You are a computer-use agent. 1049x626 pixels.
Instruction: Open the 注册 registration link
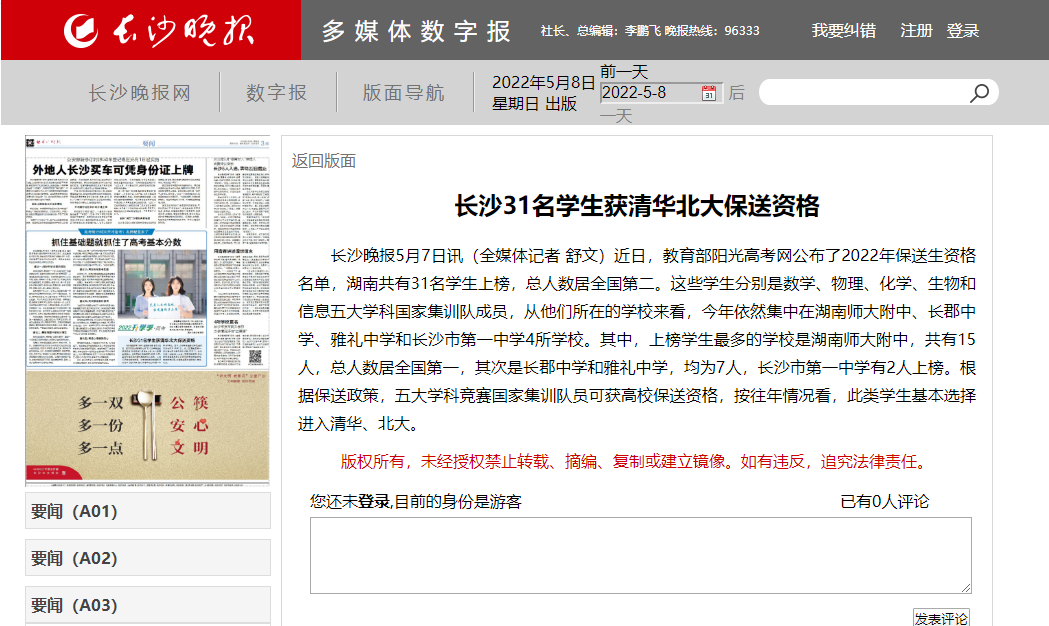coord(916,31)
